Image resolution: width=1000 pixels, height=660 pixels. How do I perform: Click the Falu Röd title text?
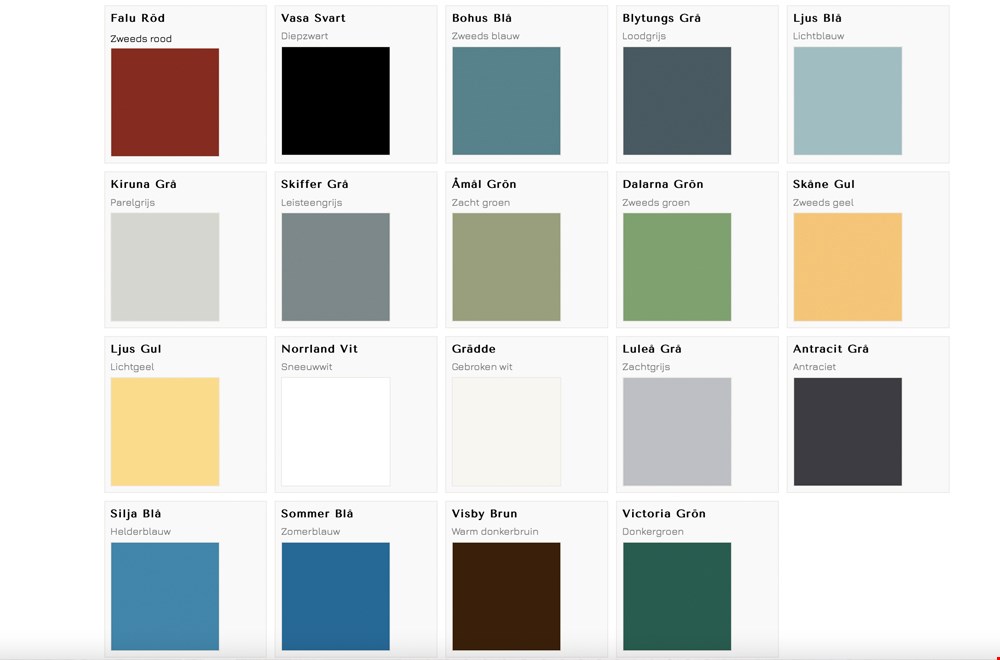[138, 18]
